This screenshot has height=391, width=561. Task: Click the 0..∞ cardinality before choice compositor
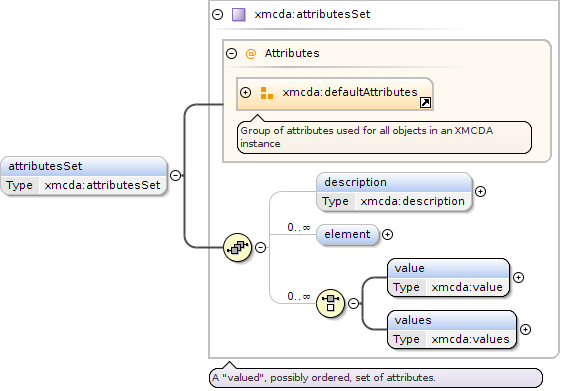click(299, 296)
